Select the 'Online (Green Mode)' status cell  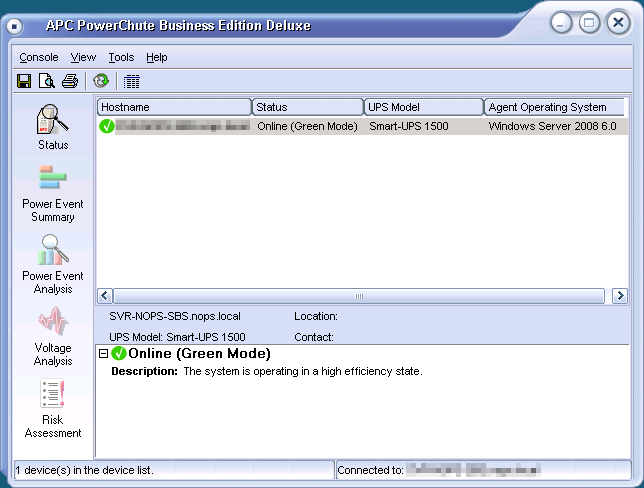(x=307, y=126)
